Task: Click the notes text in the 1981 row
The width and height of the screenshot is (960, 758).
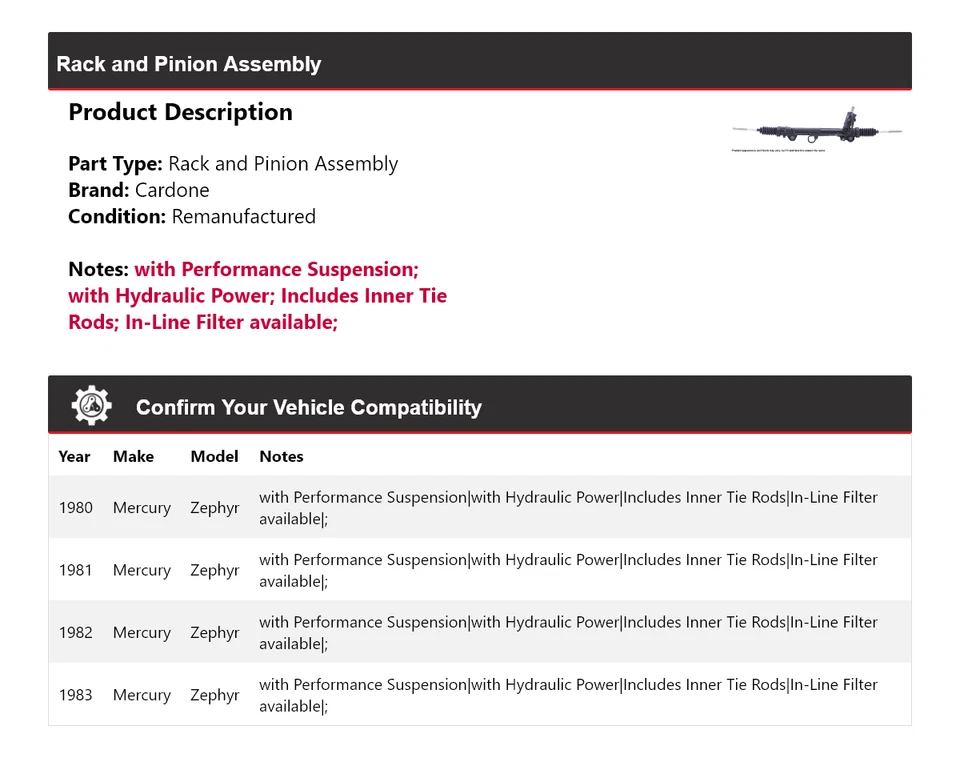Action: 568,570
